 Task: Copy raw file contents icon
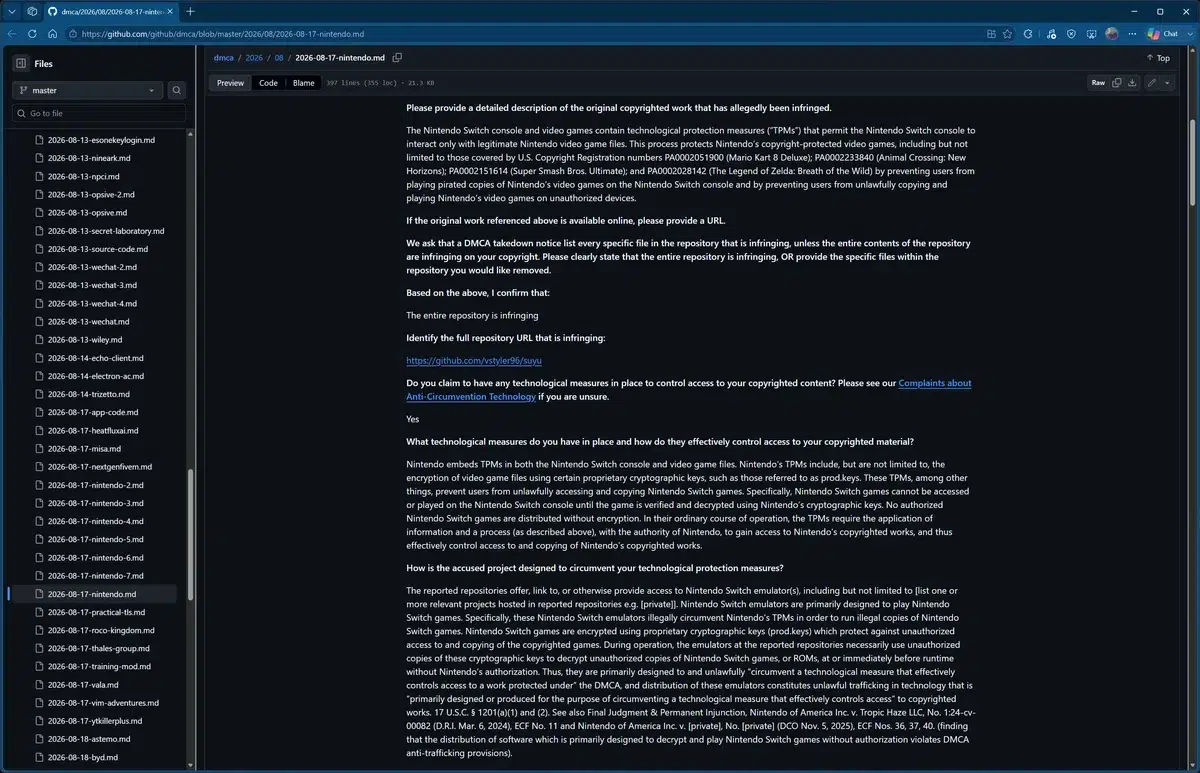tap(1117, 83)
